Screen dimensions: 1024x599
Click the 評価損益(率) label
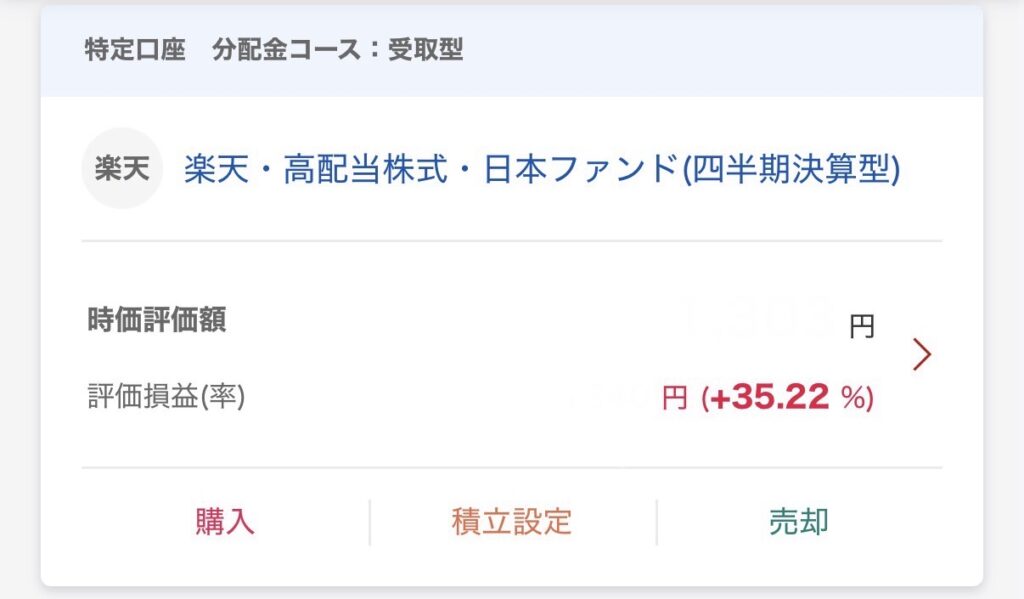click(166, 397)
